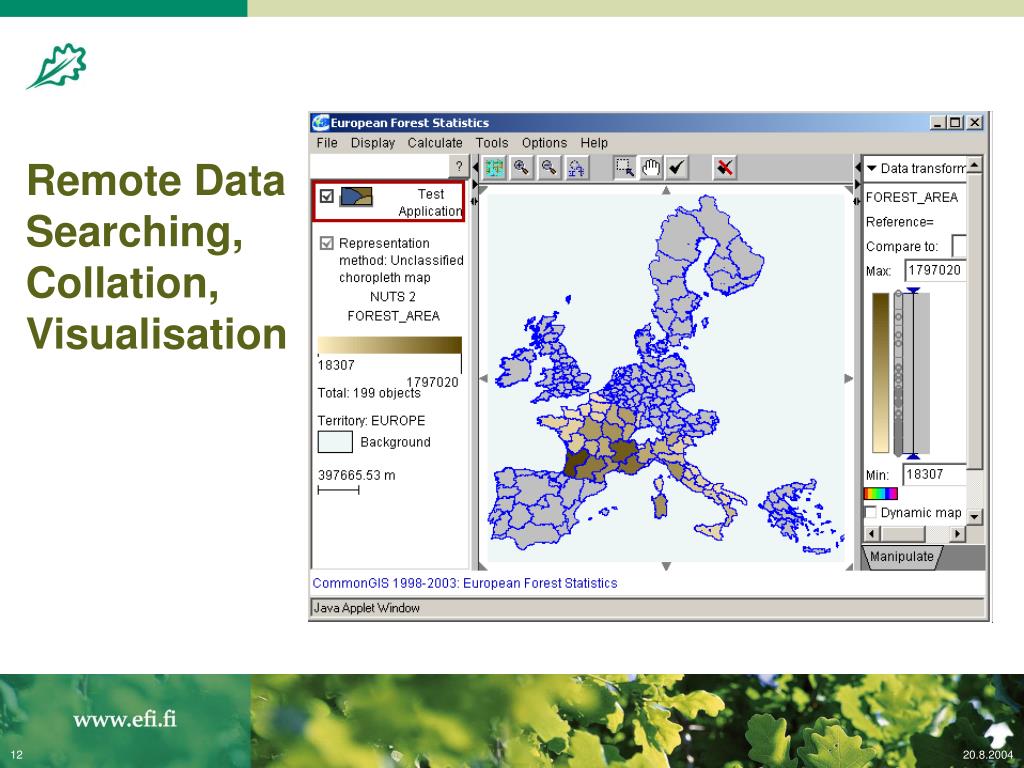Viewport: 1024px width, 768px height.
Task: Select the Manipulate tab
Action: (x=902, y=556)
